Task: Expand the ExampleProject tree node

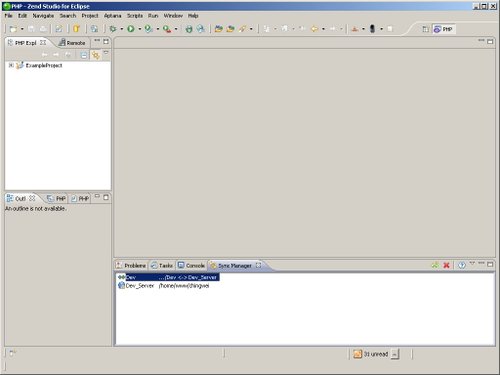Action: click(x=11, y=65)
